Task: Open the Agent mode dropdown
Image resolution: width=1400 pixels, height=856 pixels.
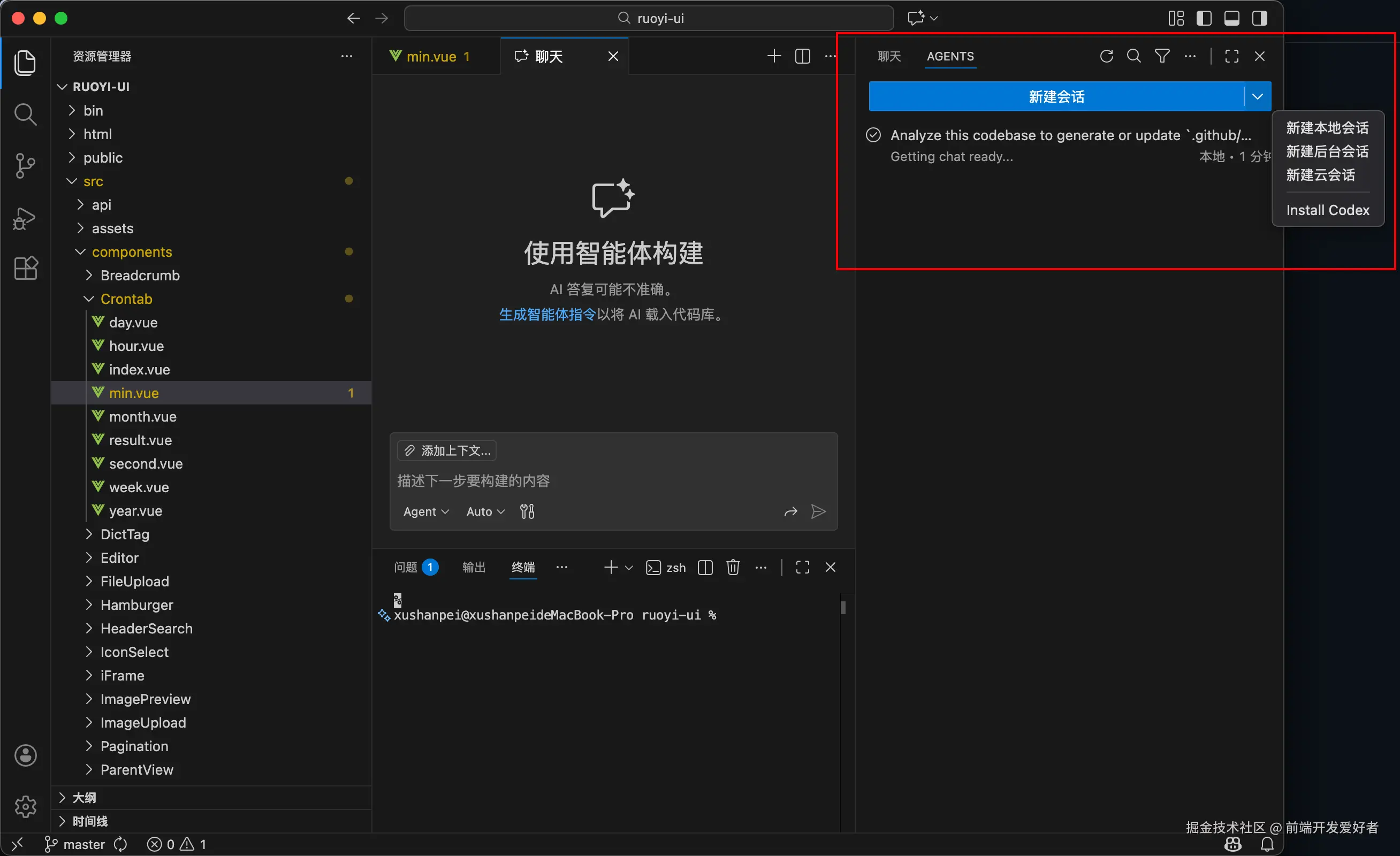Action: [425, 512]
